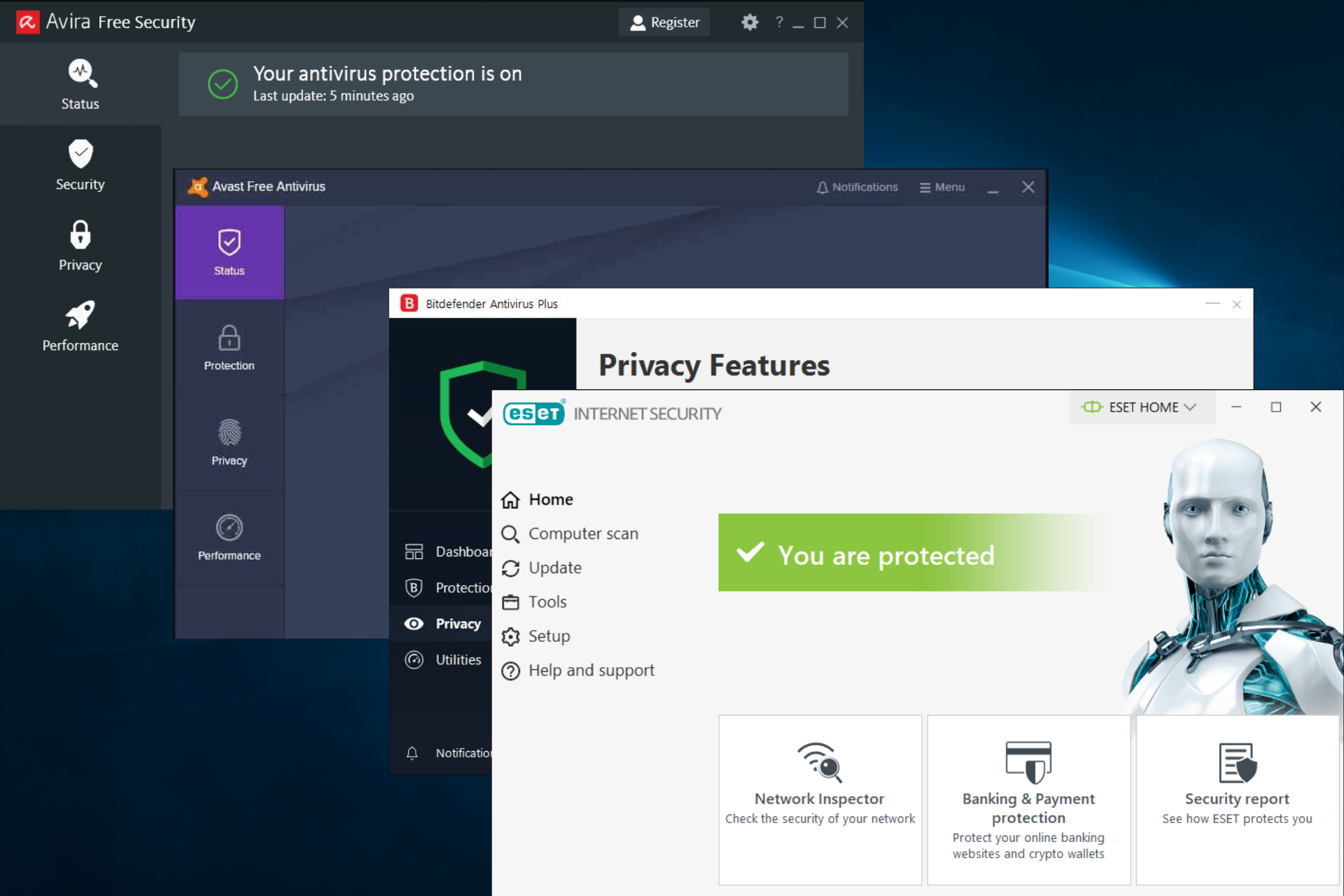
Task: Select Status tab in Avast window
Action: 229,253
